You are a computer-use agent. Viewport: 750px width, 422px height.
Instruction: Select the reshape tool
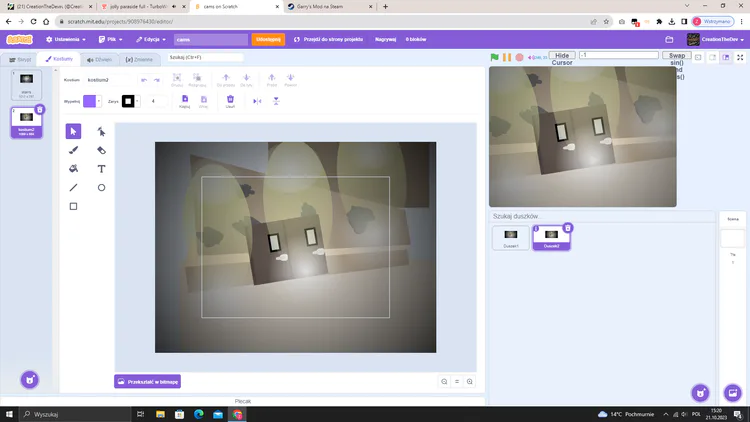point(101,131)
